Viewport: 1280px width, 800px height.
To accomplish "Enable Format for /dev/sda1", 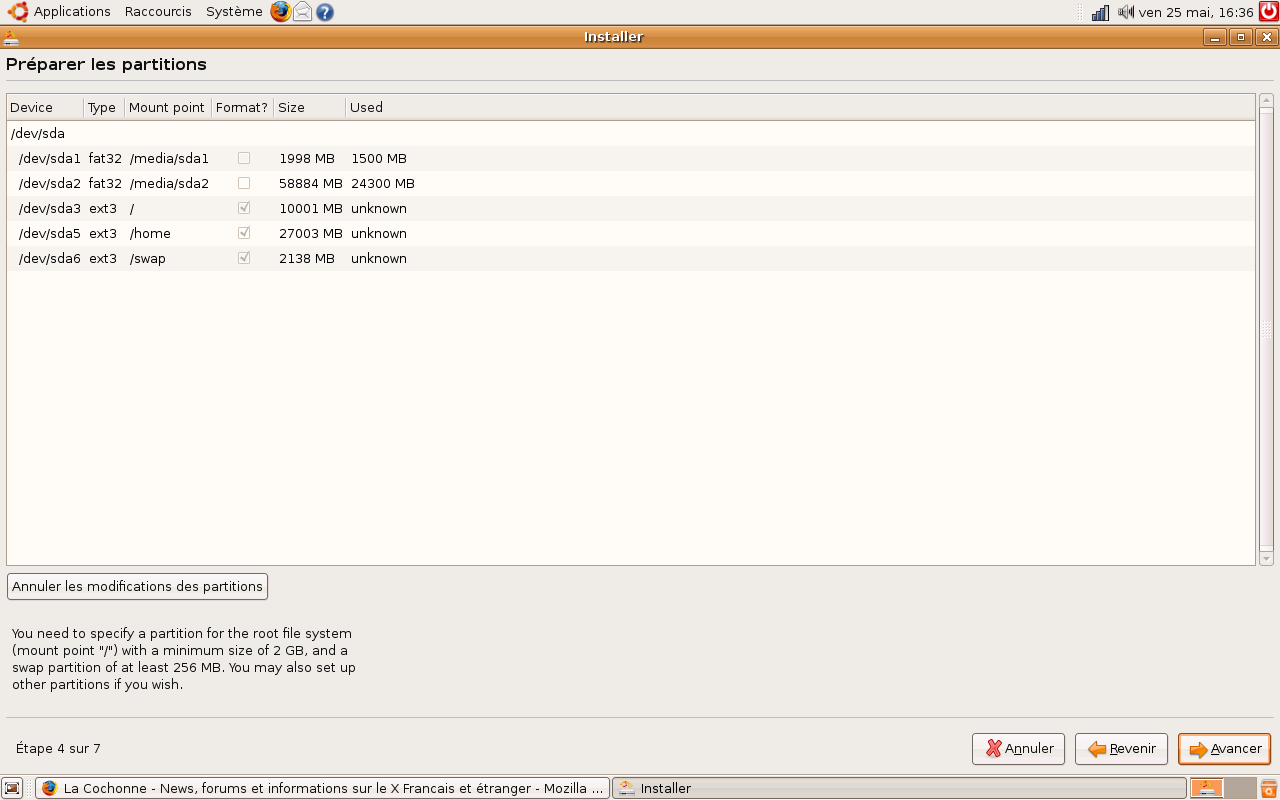I will pos(243,158).
